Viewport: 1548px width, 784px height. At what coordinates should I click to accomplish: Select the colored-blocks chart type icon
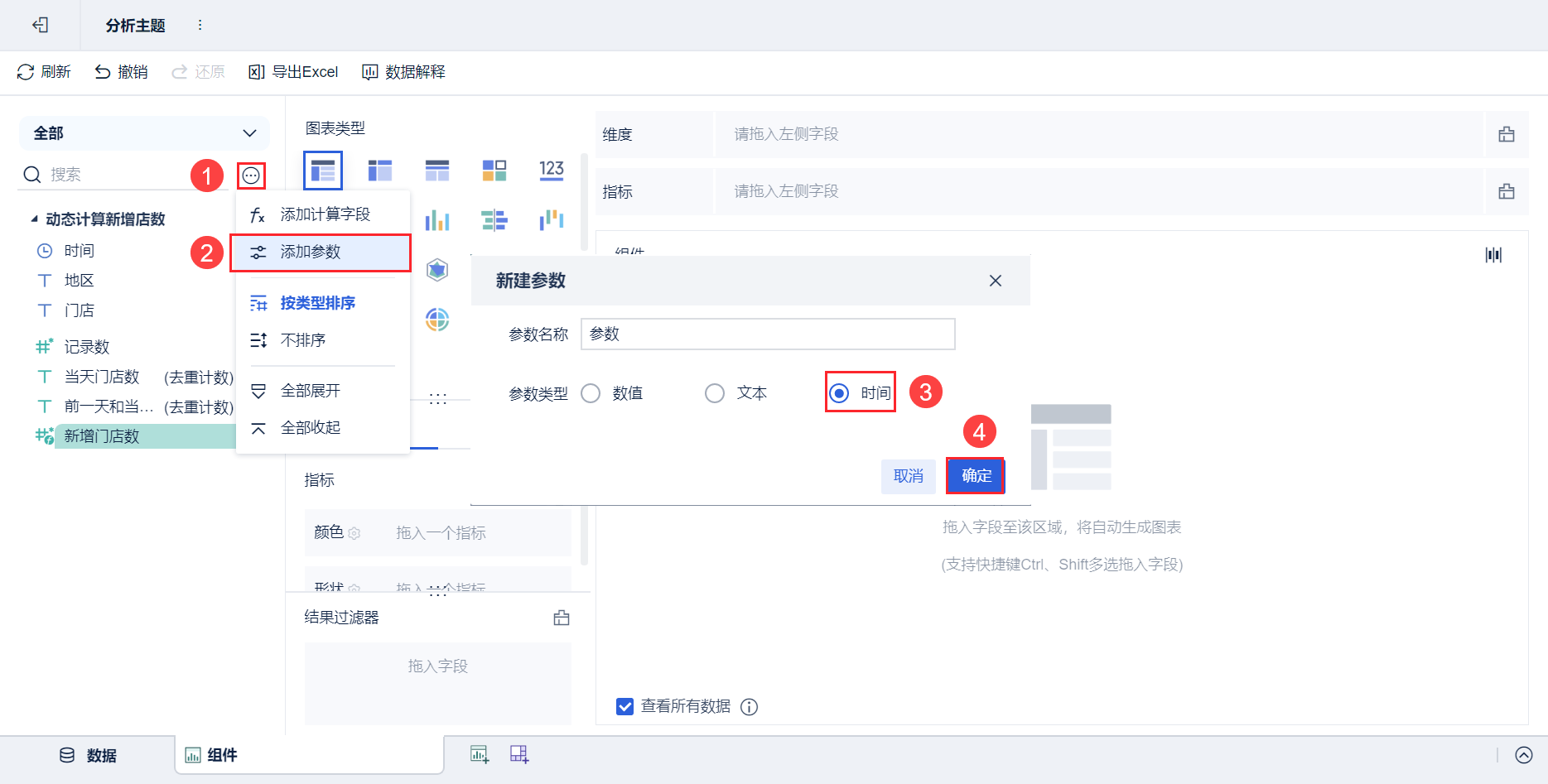(494, 171)
